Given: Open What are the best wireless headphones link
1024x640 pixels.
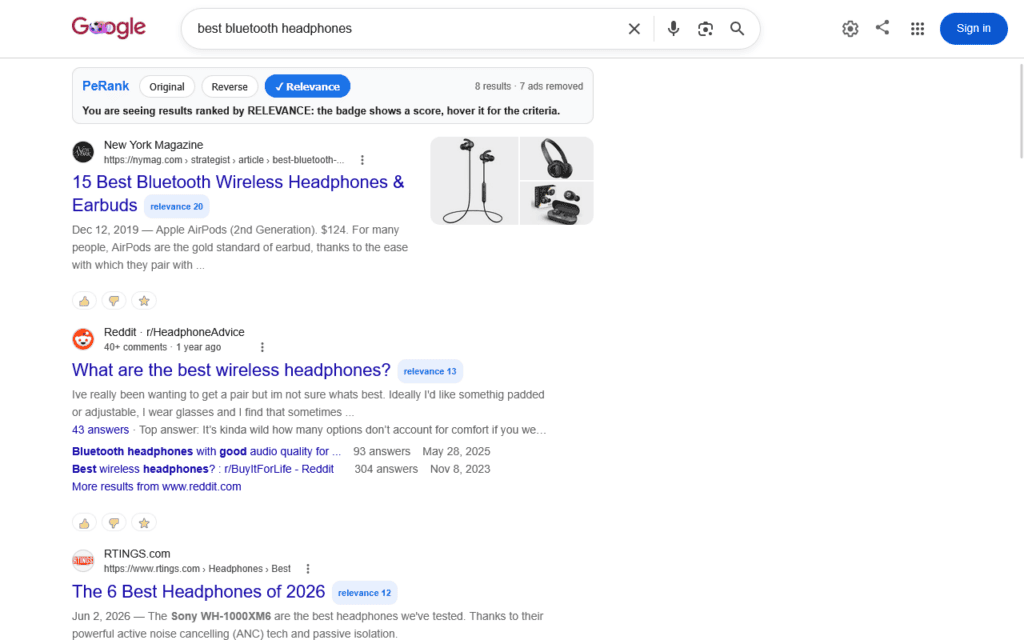Looking at the screenshot, I should (x=231, y=370).
